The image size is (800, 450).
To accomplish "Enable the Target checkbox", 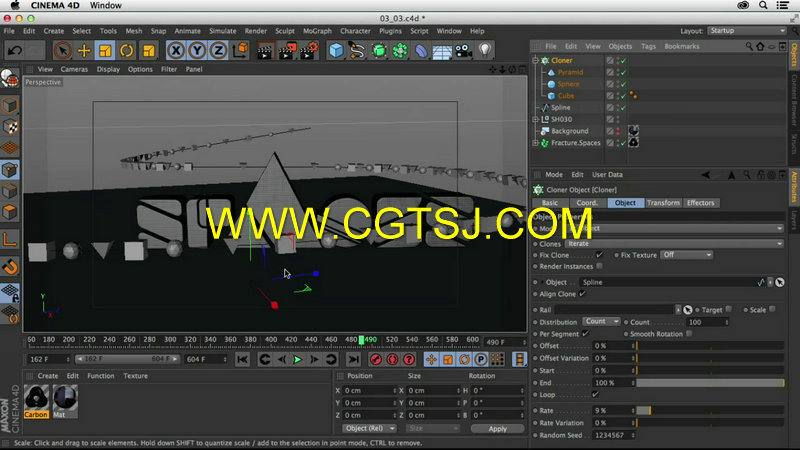I will [x=729, y=309].
